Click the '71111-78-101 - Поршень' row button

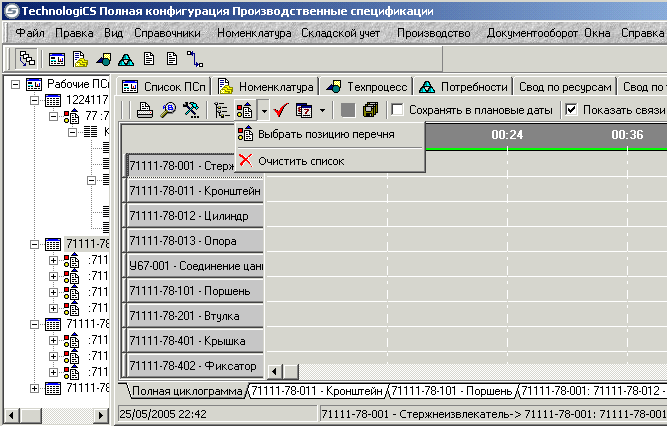[195, 291]
